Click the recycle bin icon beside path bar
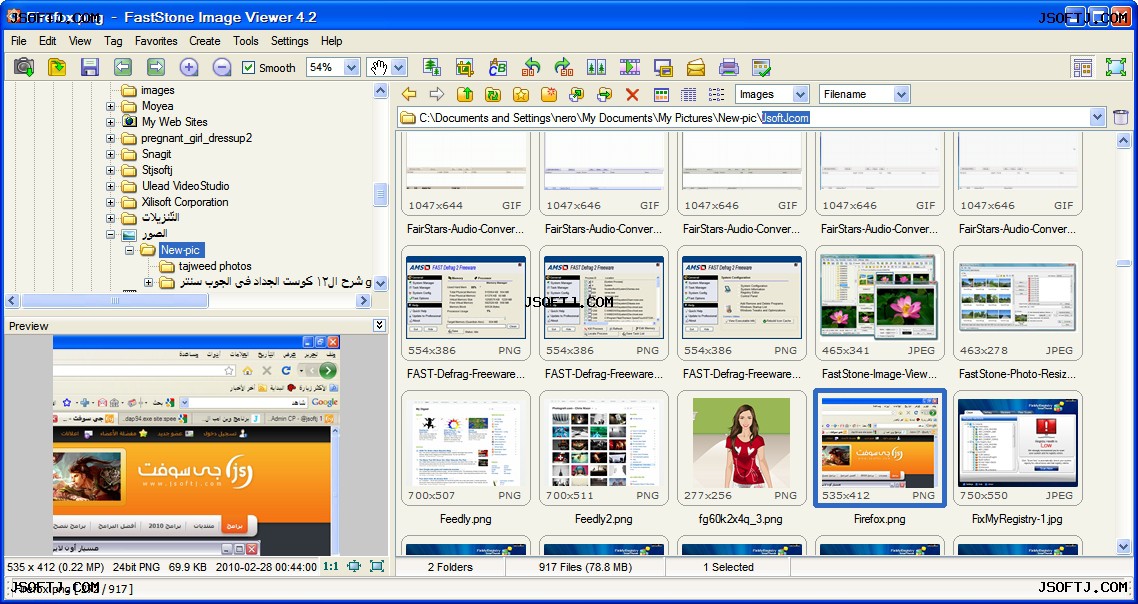The width and height of the screenshot is (1138, 604). [1121, 117]
